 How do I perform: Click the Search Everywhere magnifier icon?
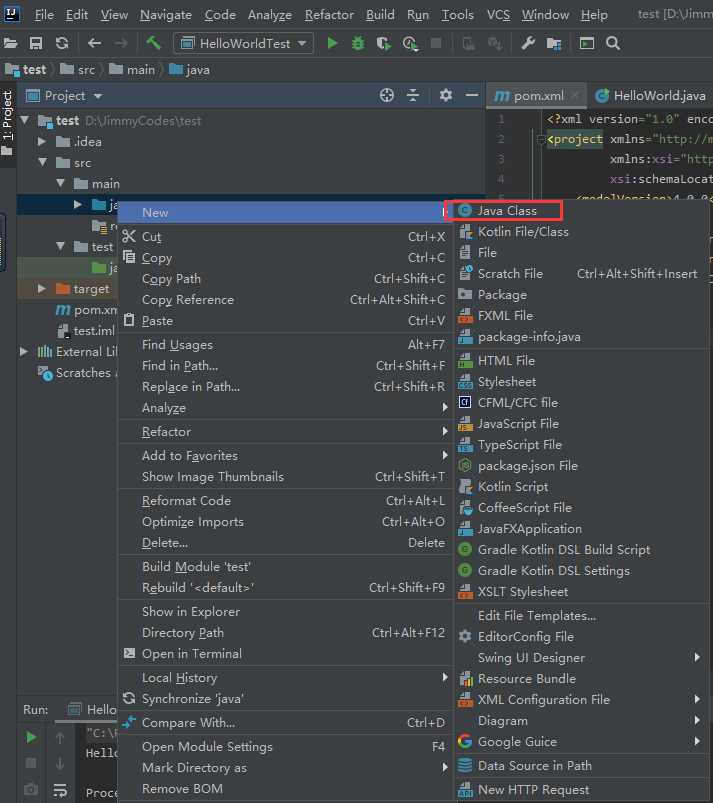click(x=613, y=44)
